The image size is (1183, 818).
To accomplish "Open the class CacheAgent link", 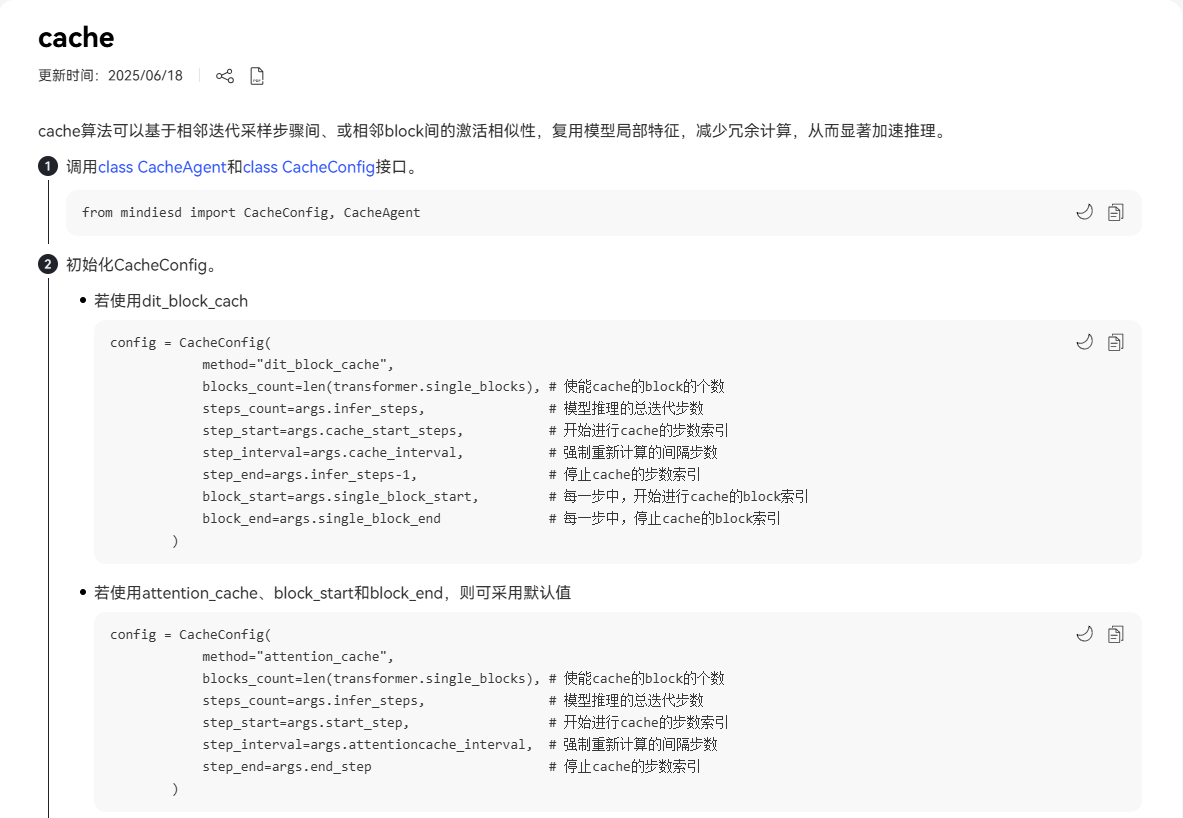I will tap(162, 167).
